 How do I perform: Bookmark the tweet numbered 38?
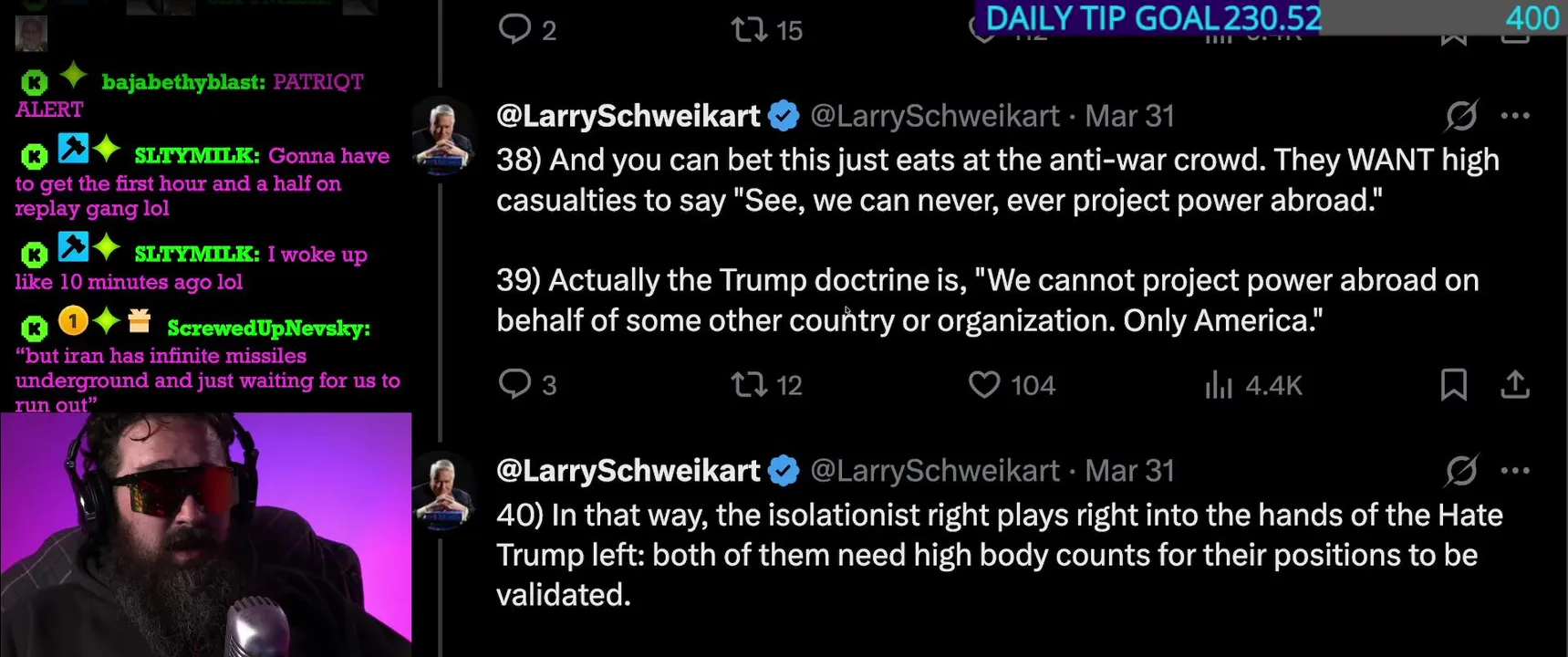point(1453,384)
